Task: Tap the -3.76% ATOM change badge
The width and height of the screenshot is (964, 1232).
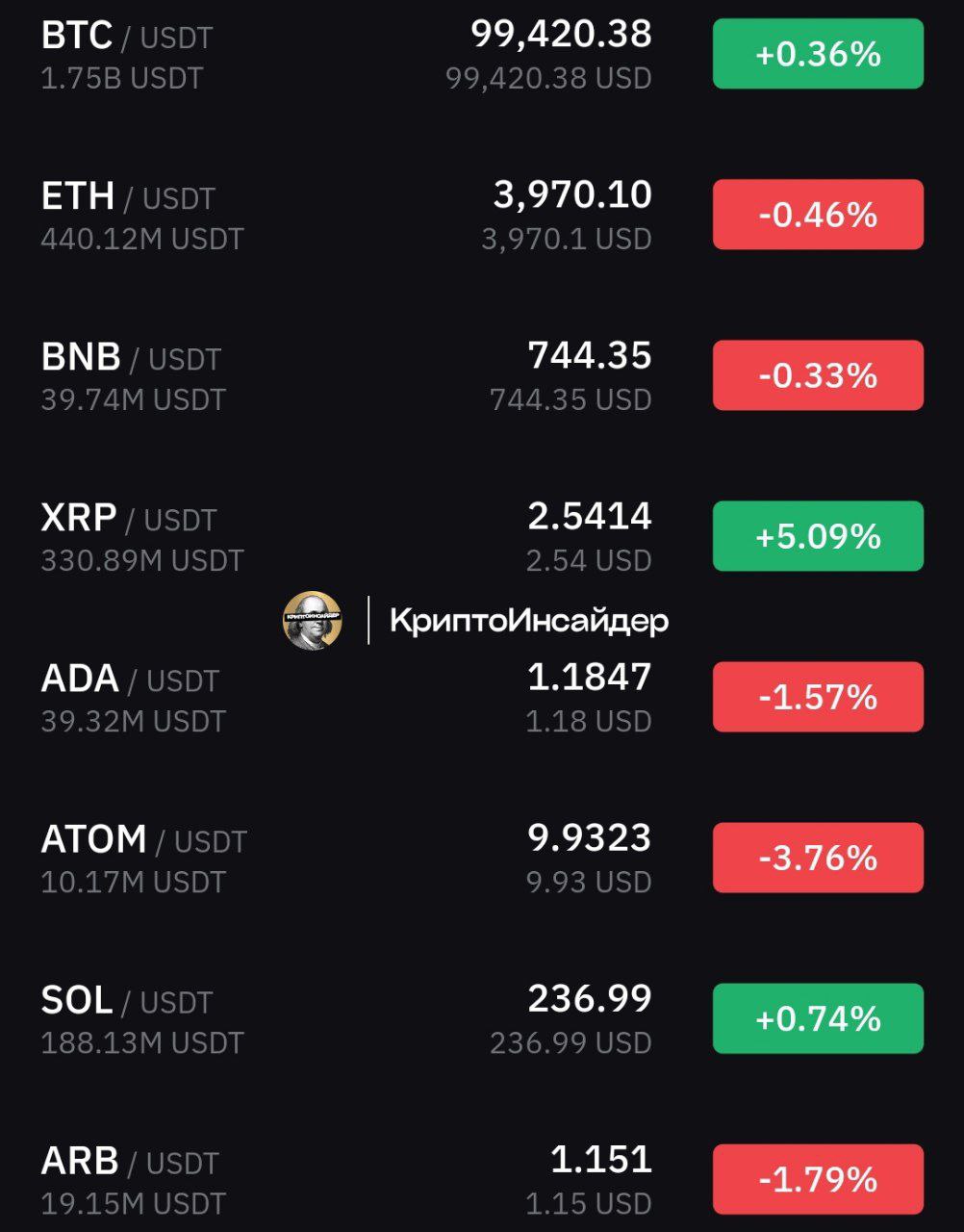Action: (818, 858)
